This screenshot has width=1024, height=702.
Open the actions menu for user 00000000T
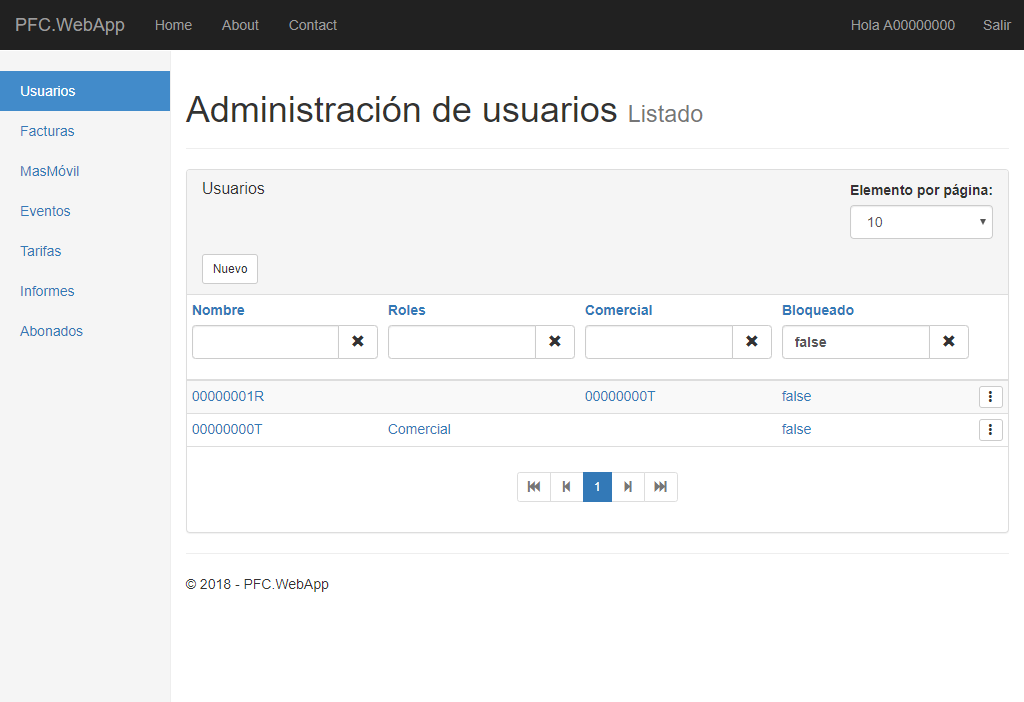click(x=990, y=429)
